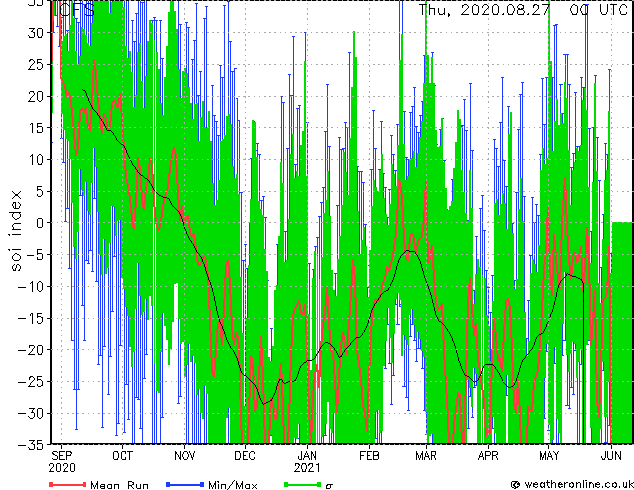Click the green sigma legend line
The image size is (634, 490).
click(x=300, y=484)
